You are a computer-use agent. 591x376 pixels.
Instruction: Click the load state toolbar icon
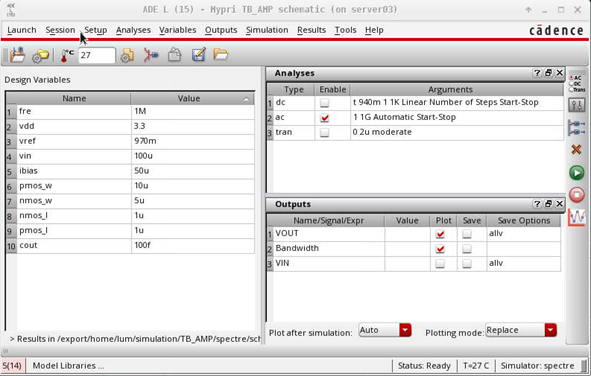pos(17,55)
